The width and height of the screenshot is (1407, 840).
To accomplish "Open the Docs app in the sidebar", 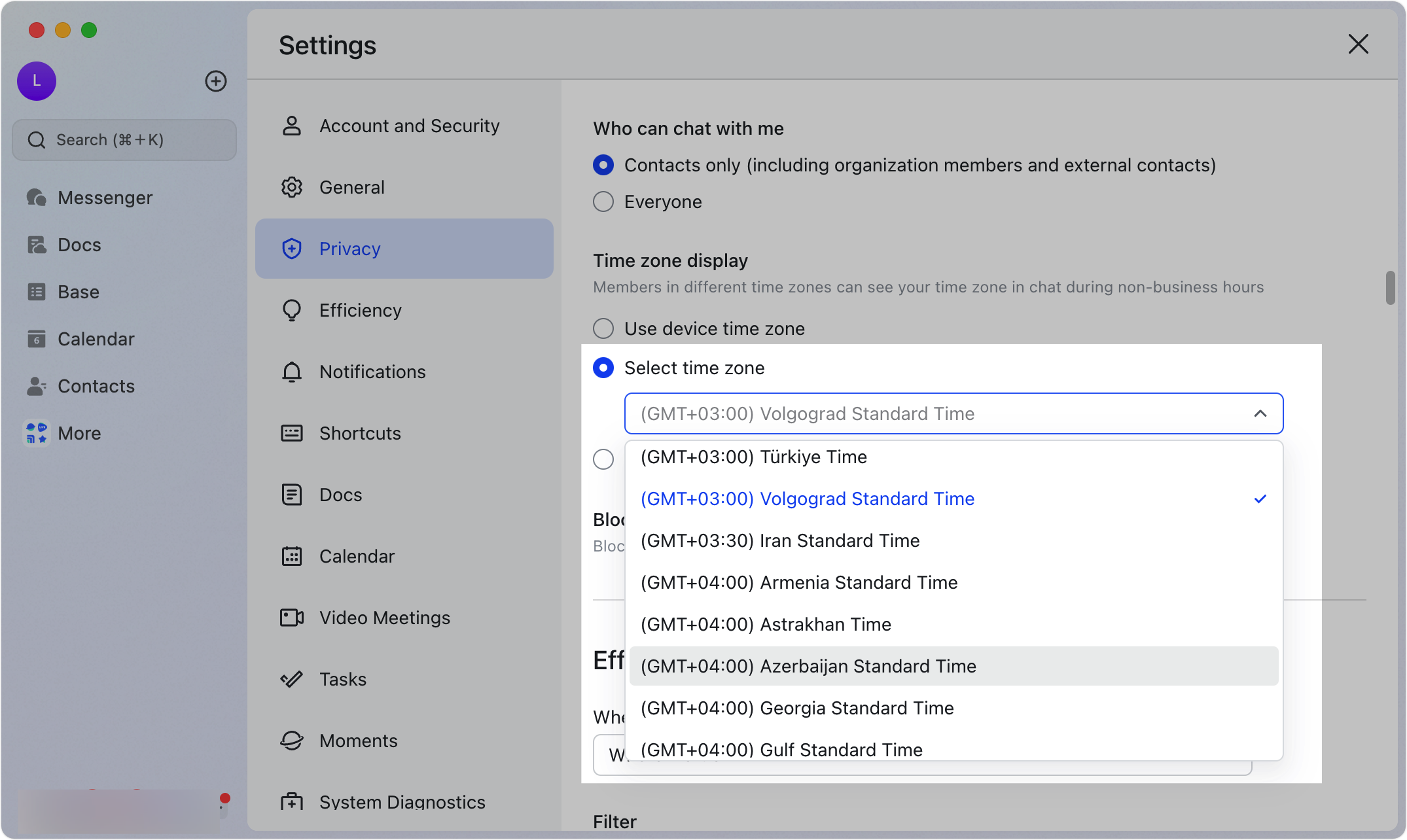I will click(79, 244).
